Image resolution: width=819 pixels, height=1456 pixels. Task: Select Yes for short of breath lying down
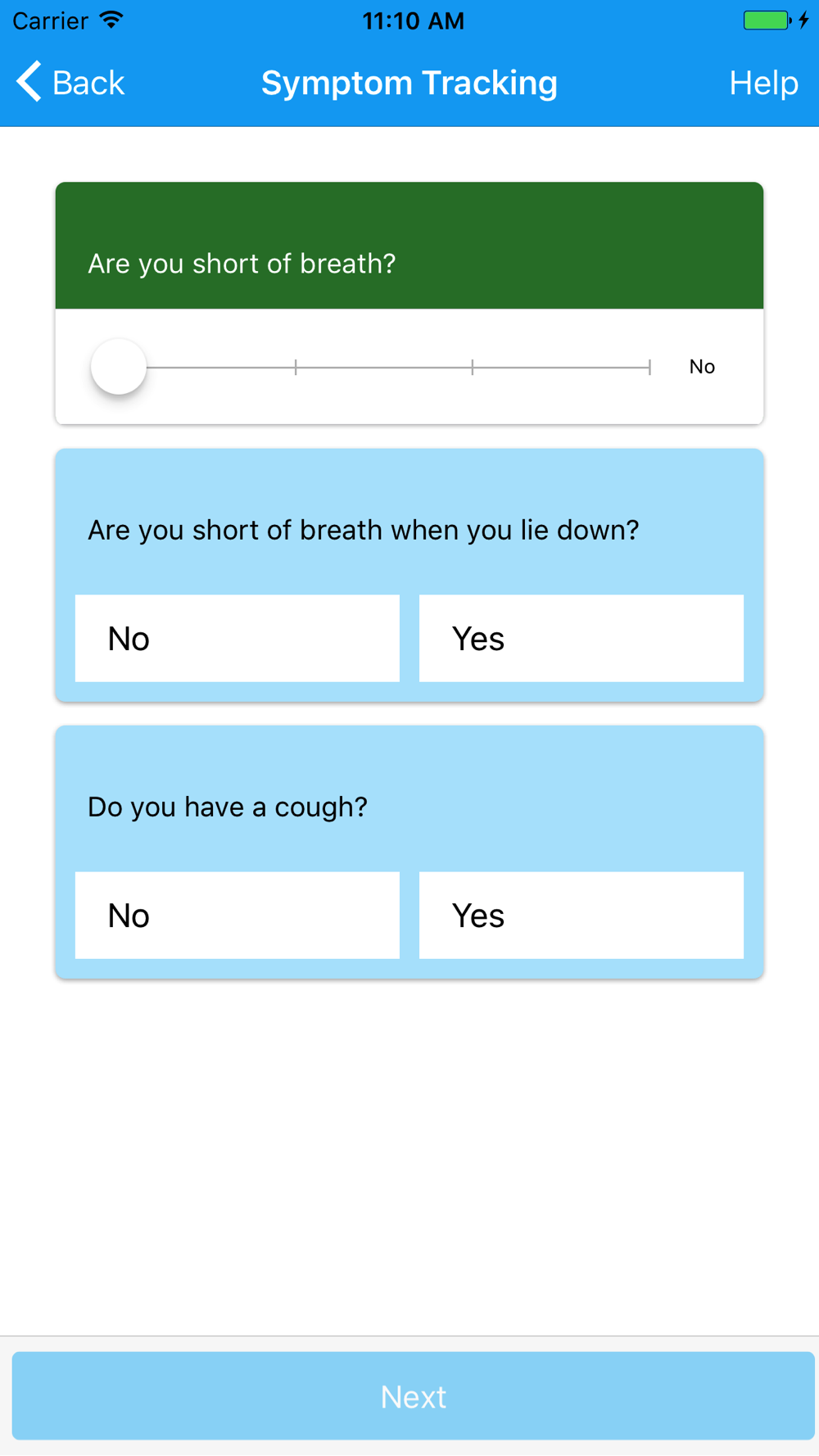tap(581, 639)
